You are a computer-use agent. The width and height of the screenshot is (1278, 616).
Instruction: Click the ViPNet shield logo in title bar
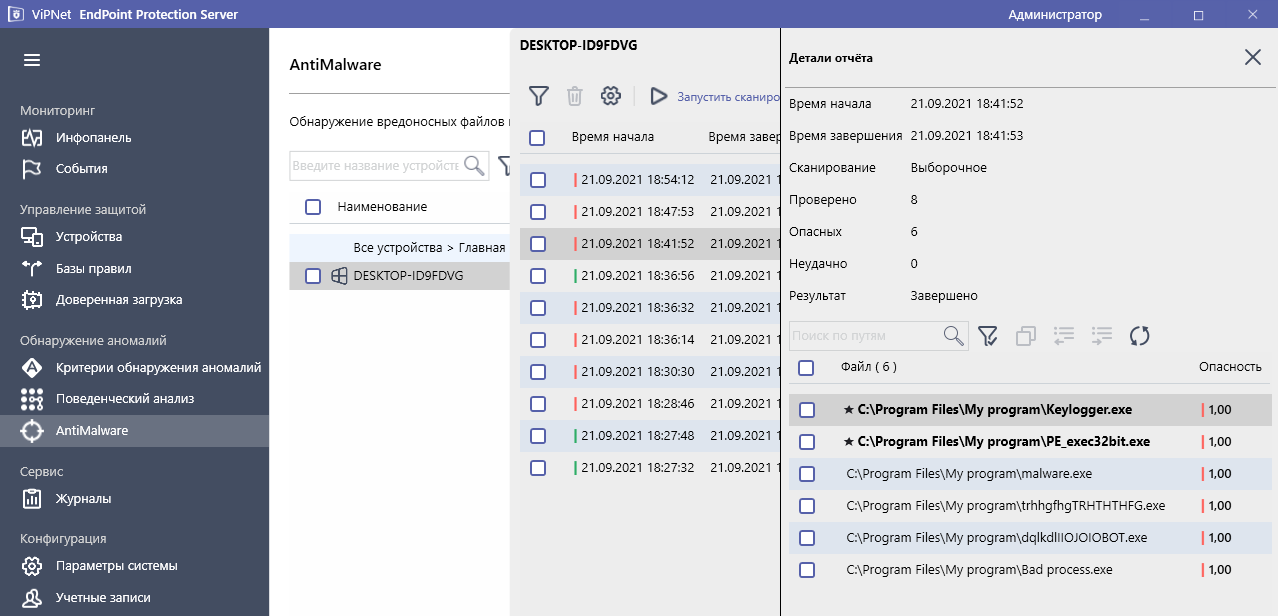[x=18, y=15]
